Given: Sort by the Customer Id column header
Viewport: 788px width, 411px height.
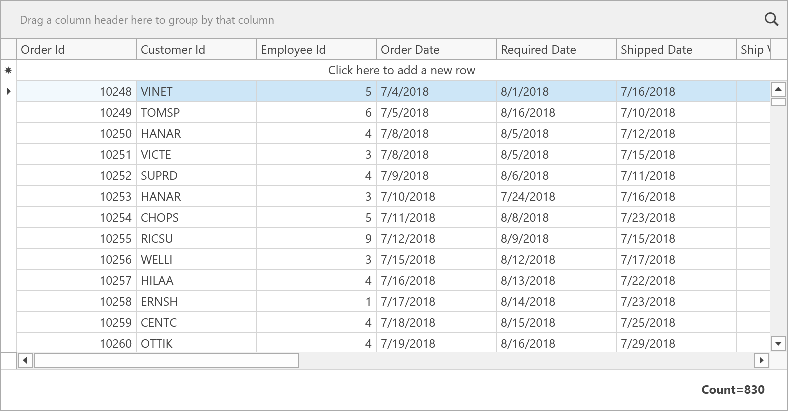Looking at the screenshot, I should point(196,50).
